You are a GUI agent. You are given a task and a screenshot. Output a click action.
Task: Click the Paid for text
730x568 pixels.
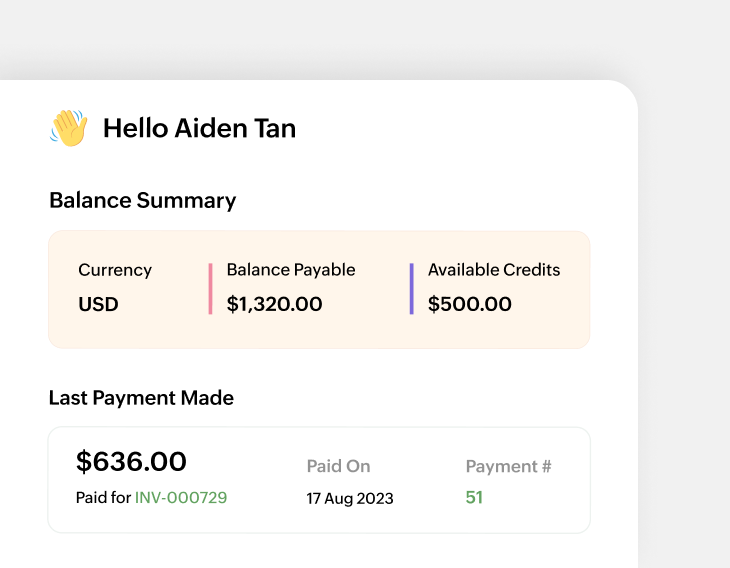point(103,497)
